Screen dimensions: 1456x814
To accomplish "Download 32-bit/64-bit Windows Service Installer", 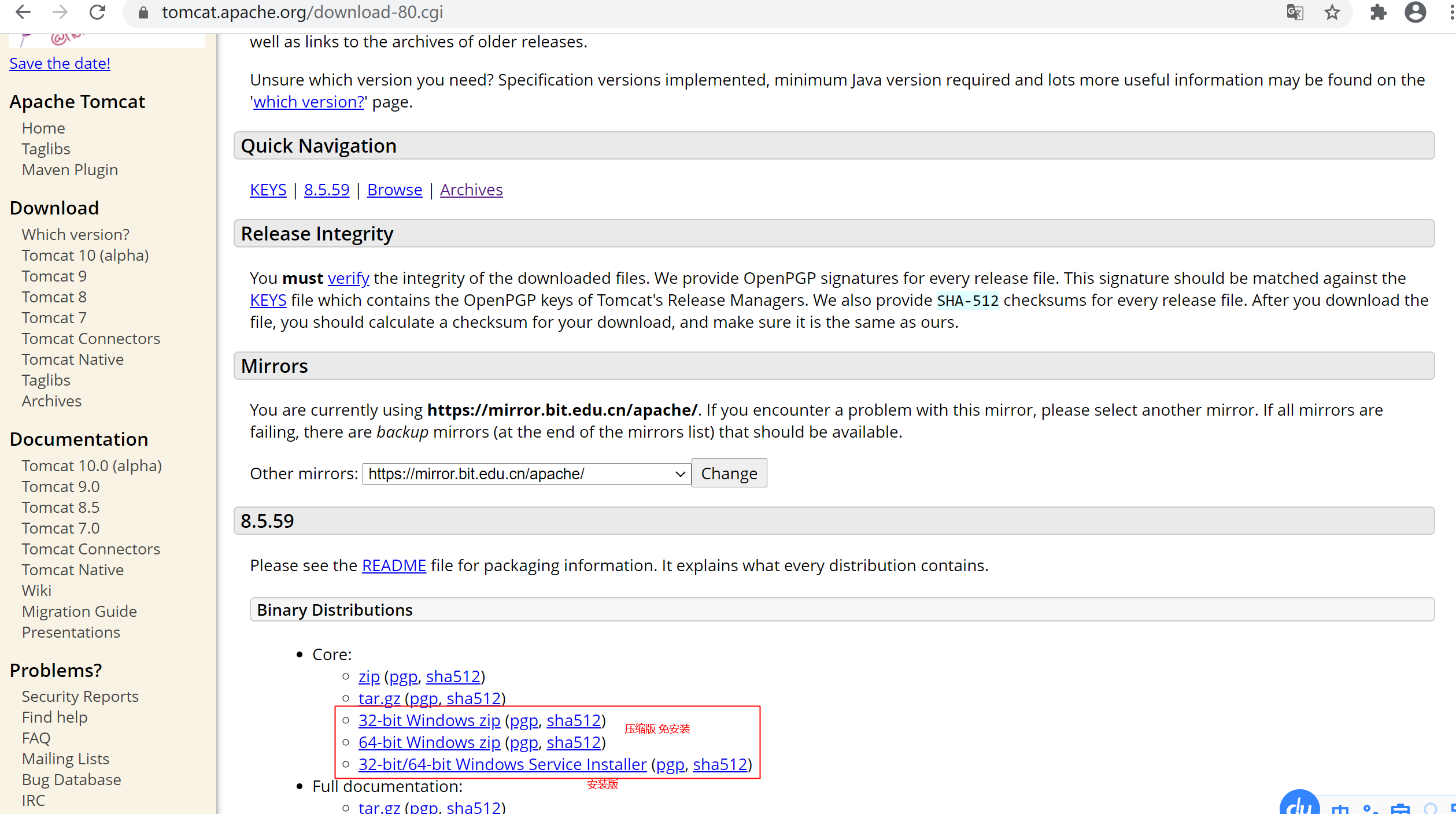I will click(x=502, y=764).
